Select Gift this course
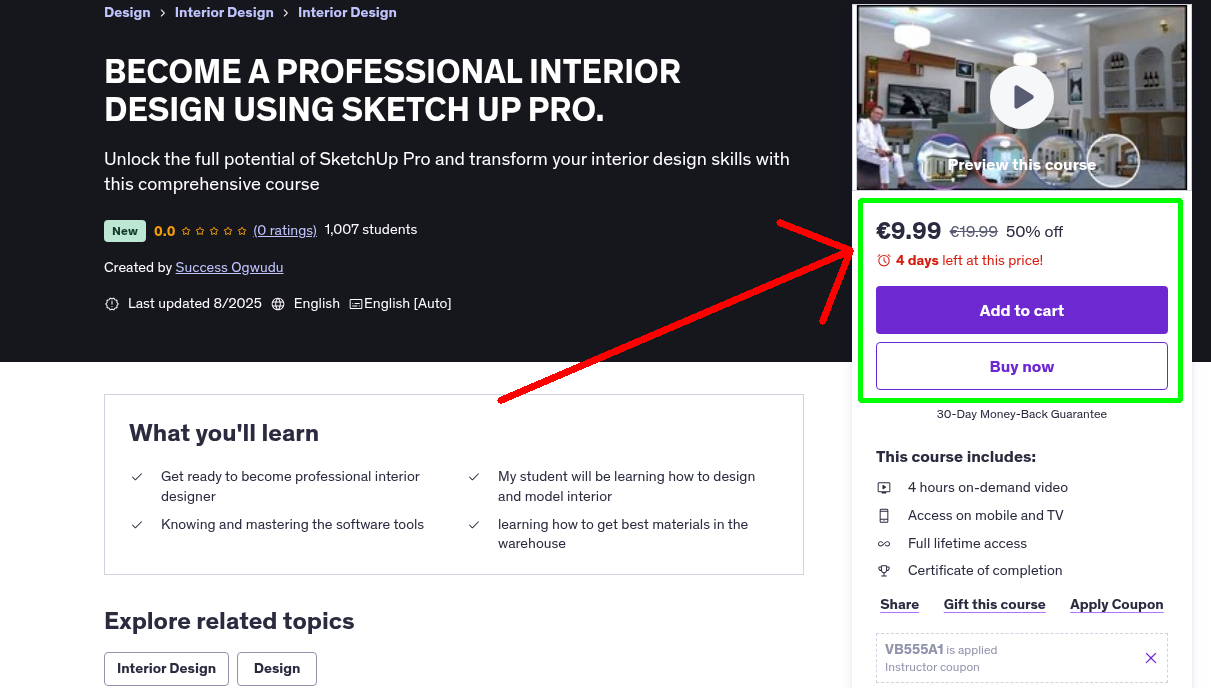 [x=994, y=604]
